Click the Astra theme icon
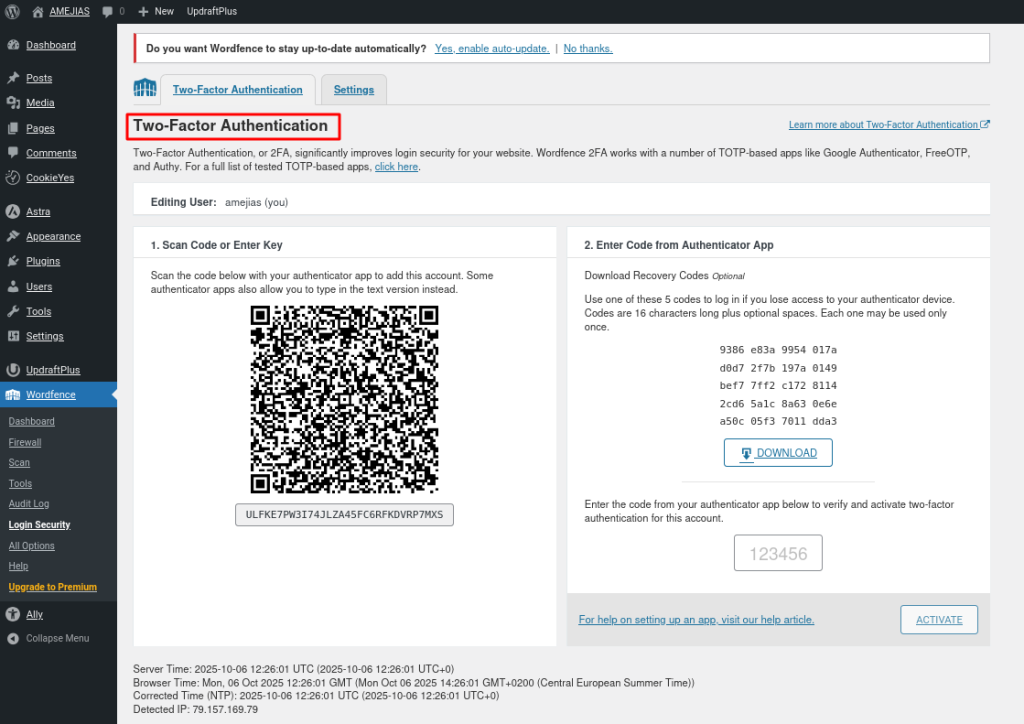This screenshot has width=1024, height=724. [13, 212]
